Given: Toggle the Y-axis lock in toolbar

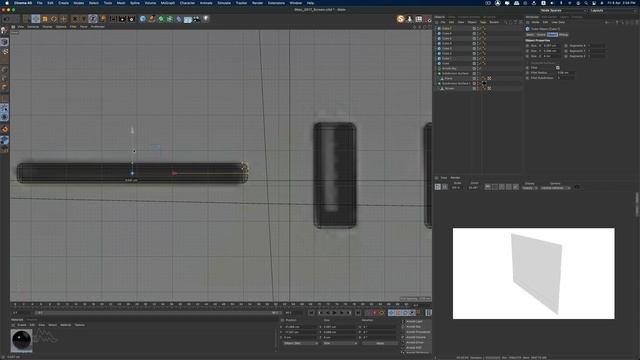Looking at the screenshot, I should [84, 19].
